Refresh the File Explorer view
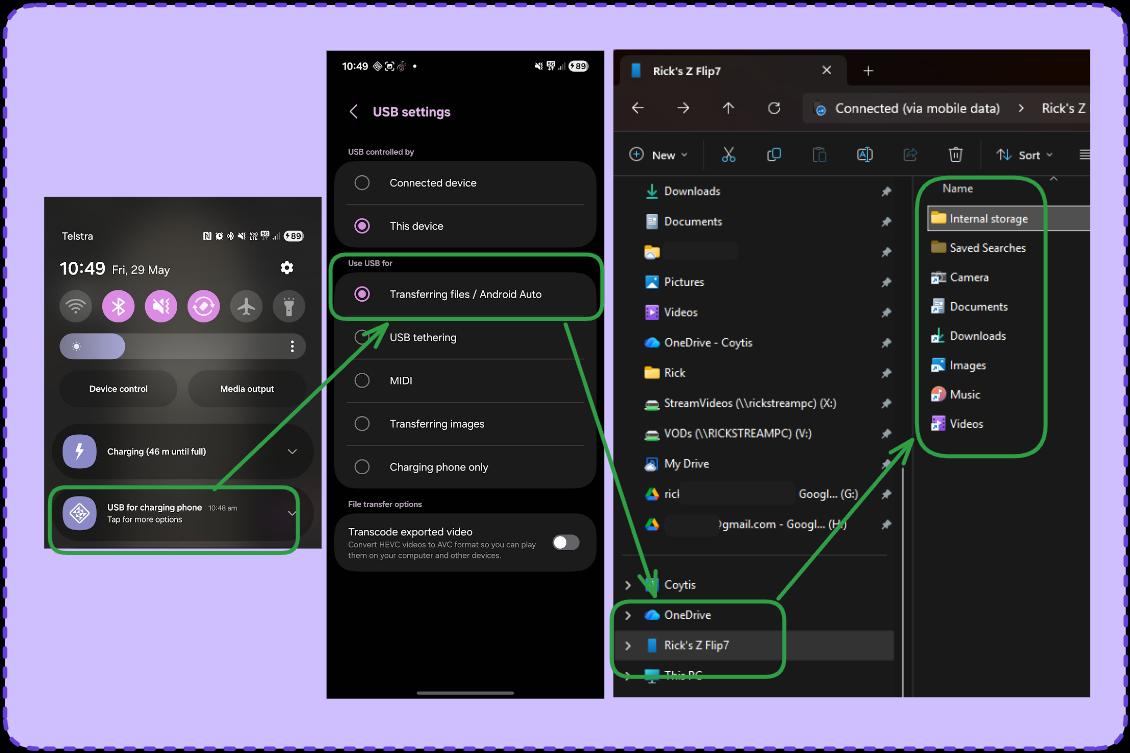The width and height of the screenshot is (1130, 753). (774, 108)
